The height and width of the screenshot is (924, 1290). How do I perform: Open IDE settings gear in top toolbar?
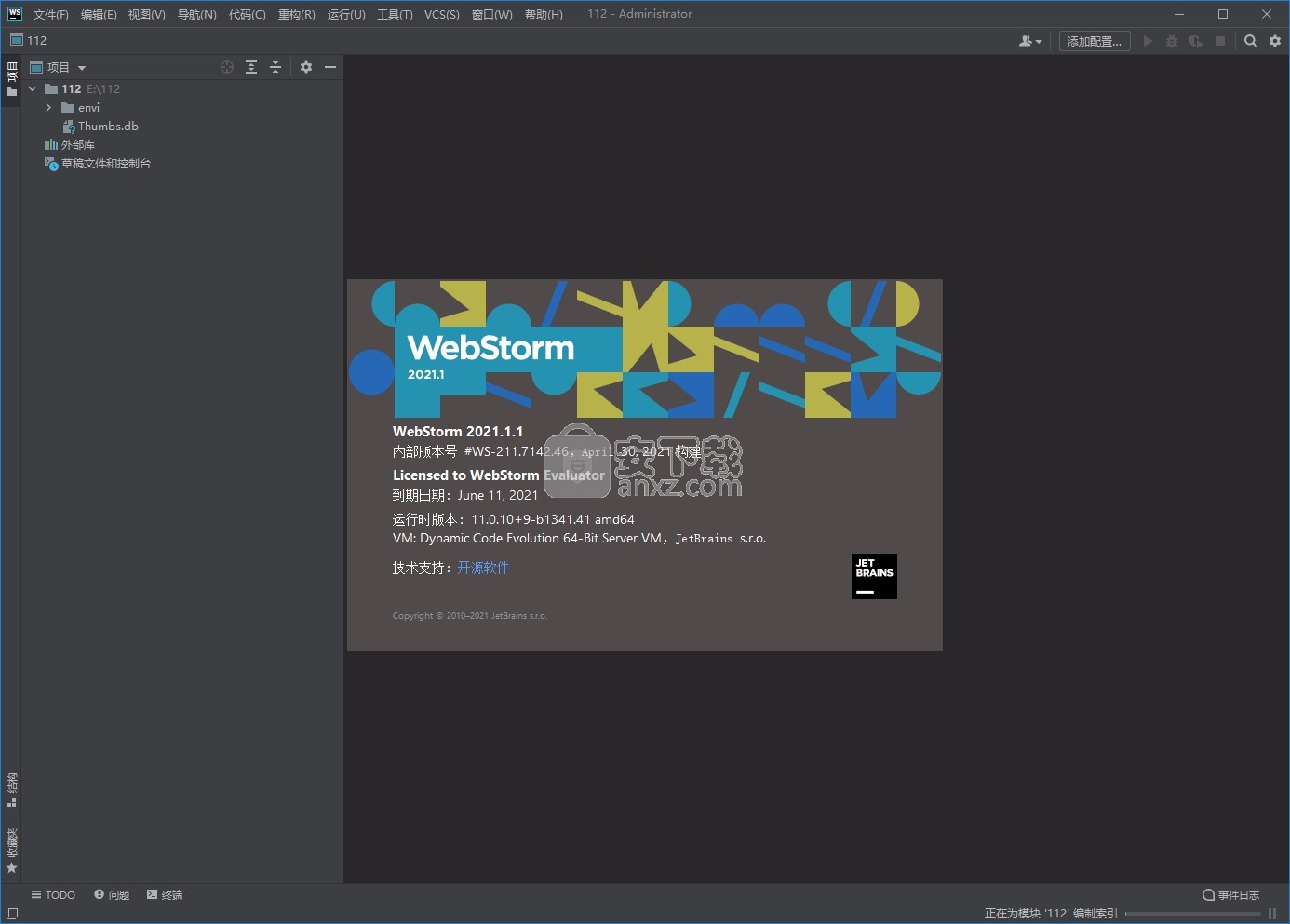[x=1275, y=41]
